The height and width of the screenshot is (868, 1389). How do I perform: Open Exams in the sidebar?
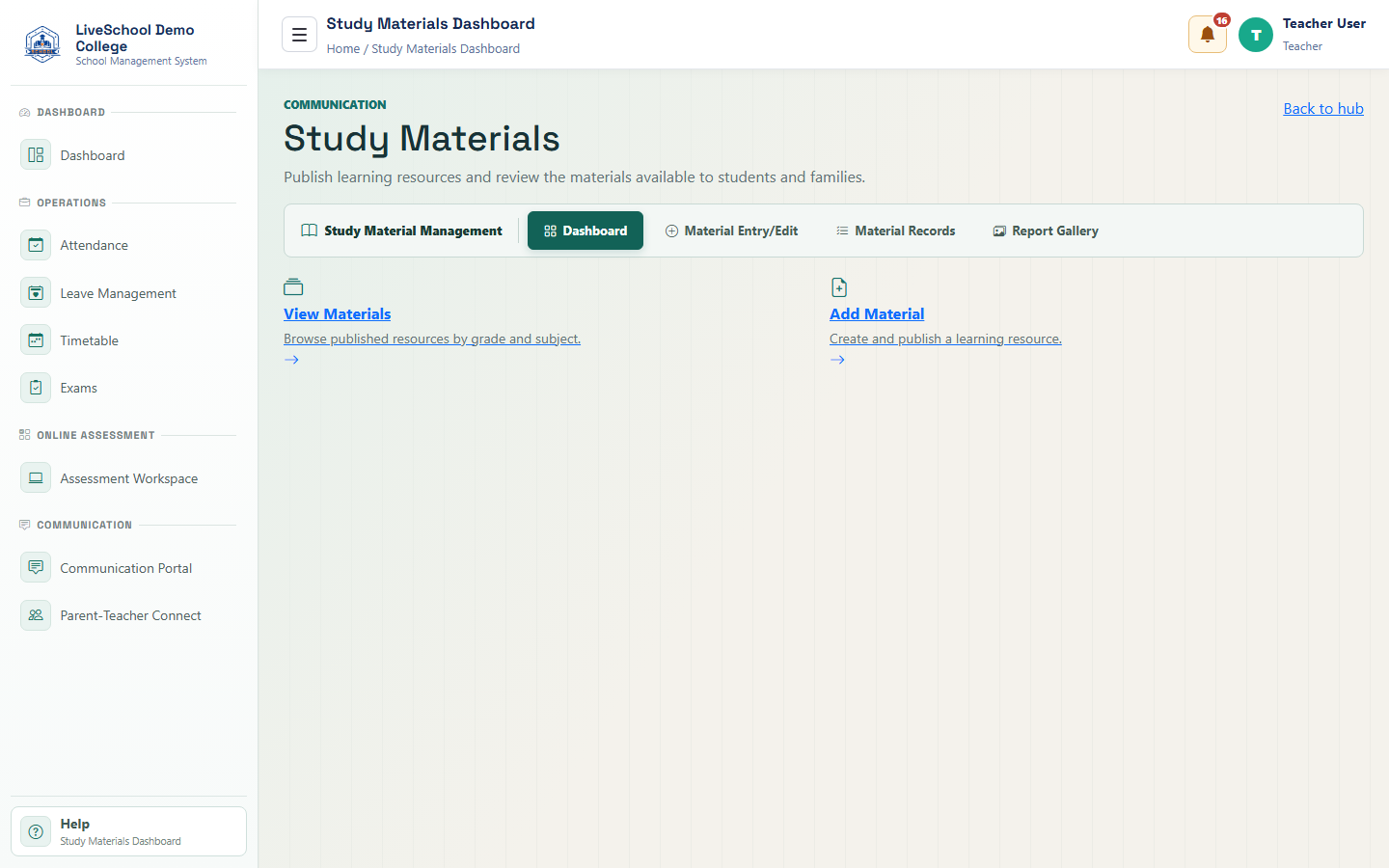[128, 387]
